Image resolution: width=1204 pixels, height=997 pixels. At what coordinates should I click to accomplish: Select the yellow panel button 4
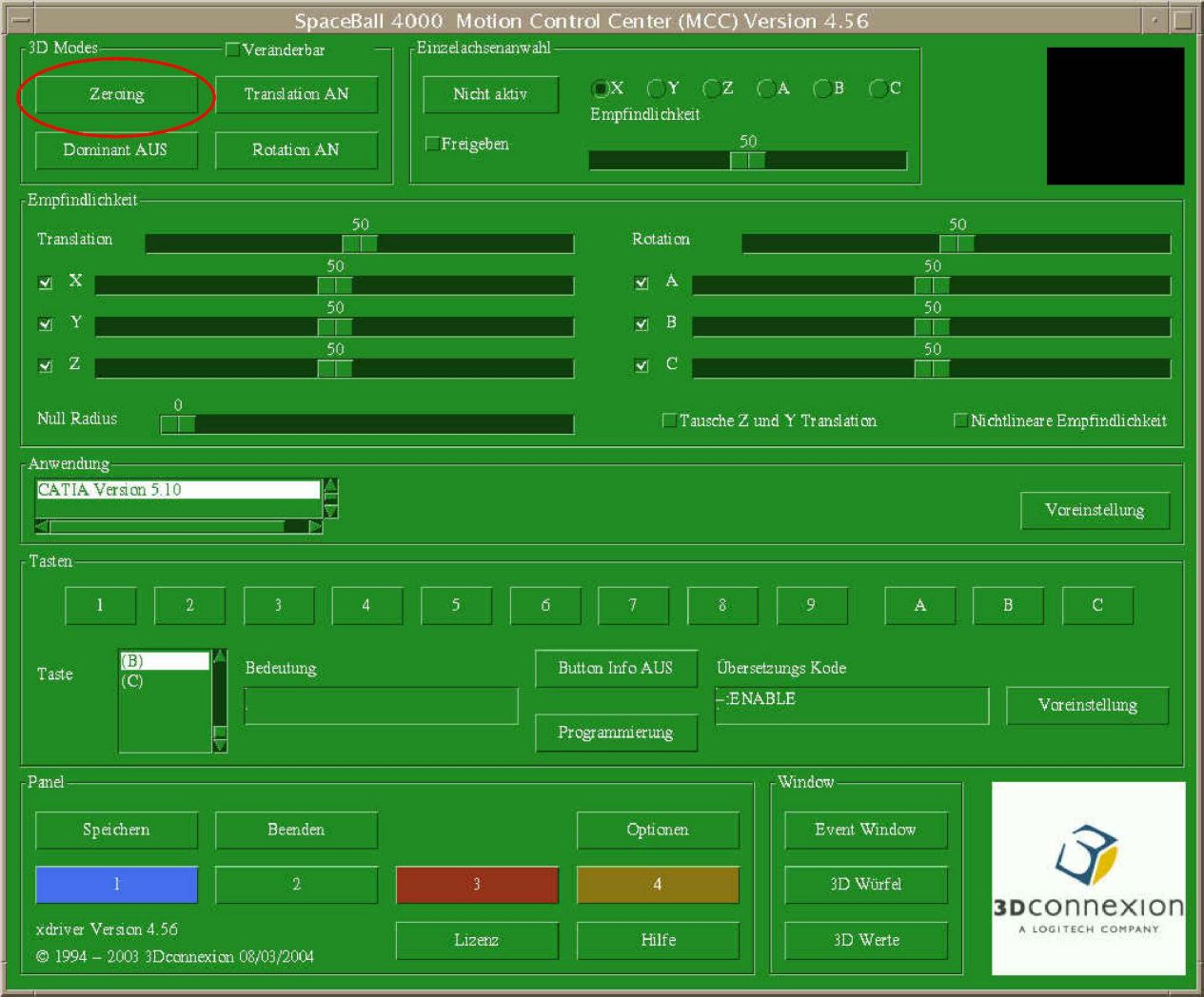pyautogui.click(x=658, y=885)
